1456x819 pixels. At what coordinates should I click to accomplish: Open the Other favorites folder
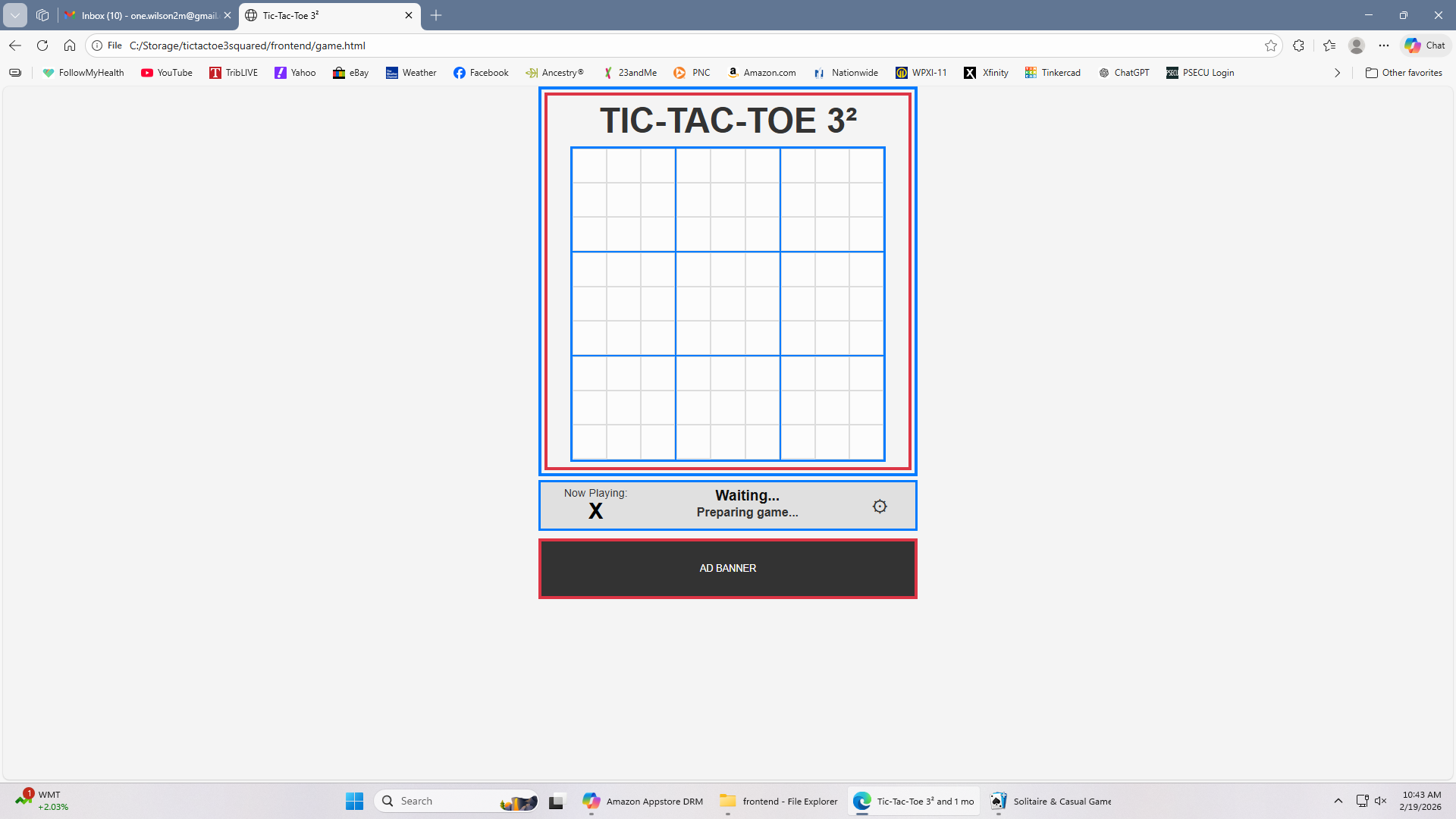click(1404, 72)
